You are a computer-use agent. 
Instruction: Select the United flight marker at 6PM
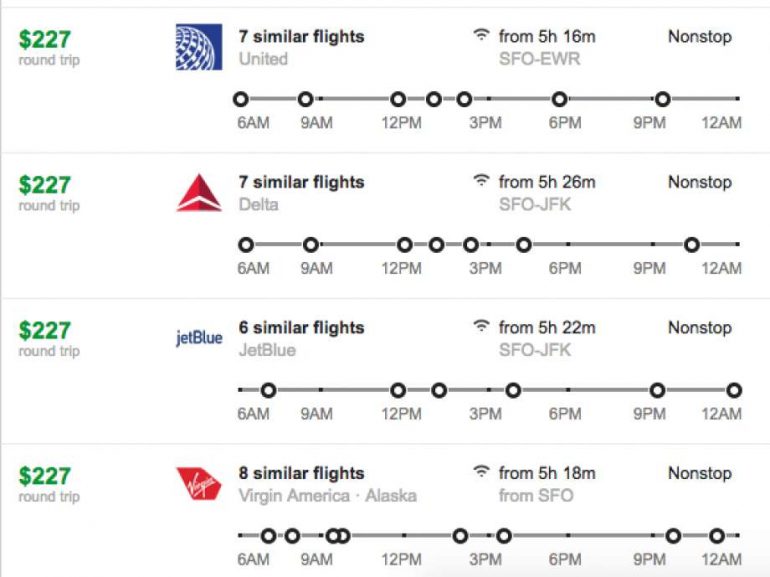click(560, 99)
